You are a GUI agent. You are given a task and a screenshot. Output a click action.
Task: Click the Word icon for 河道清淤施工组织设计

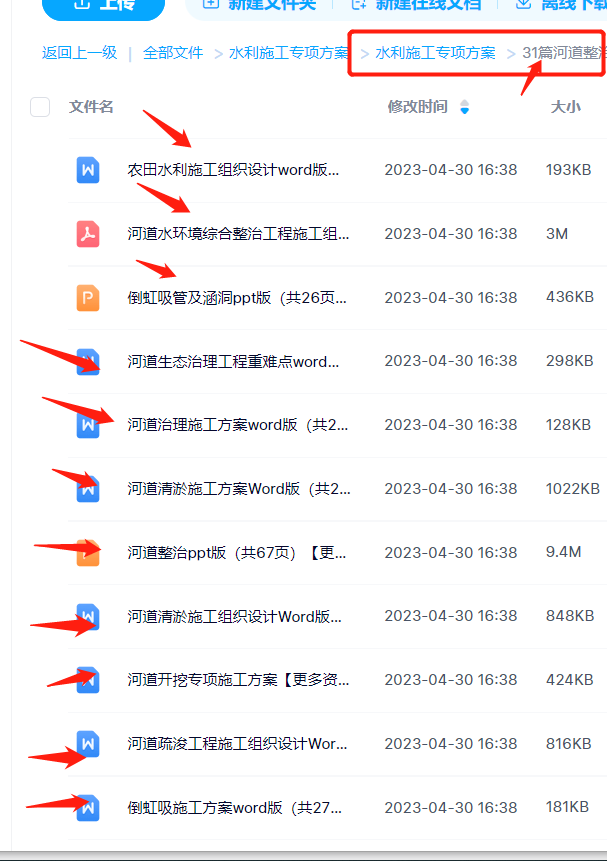(88, 616)
